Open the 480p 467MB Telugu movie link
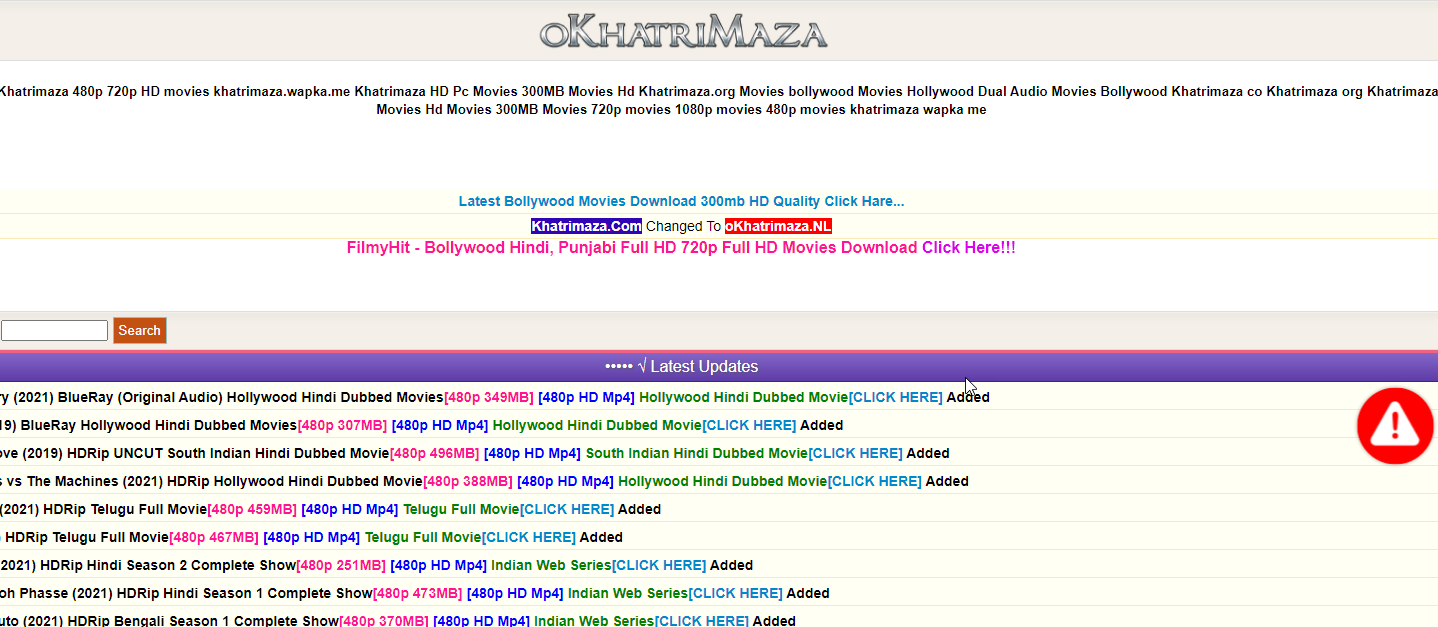The height and width of the screenshot is (627, 1438). tap(214, 537)
